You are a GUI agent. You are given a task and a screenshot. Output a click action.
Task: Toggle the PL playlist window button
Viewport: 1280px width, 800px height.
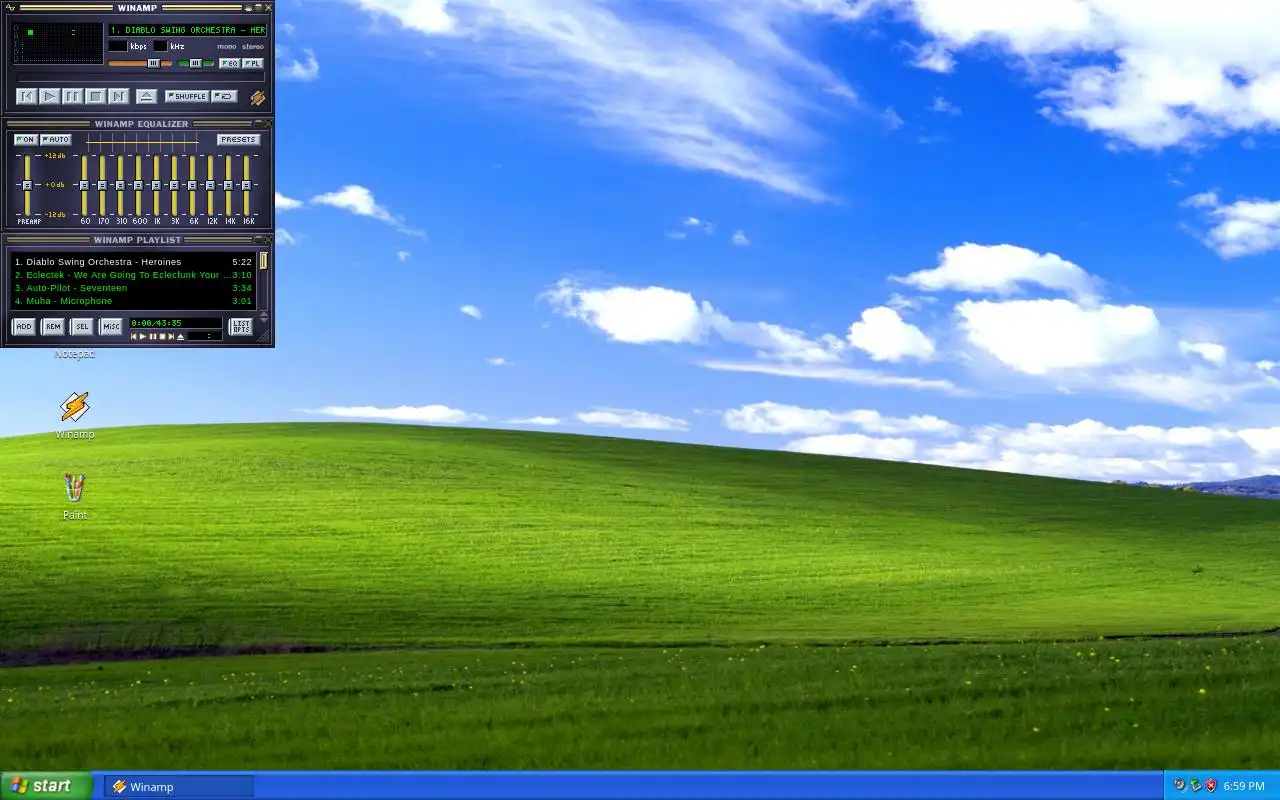point(253,63)
